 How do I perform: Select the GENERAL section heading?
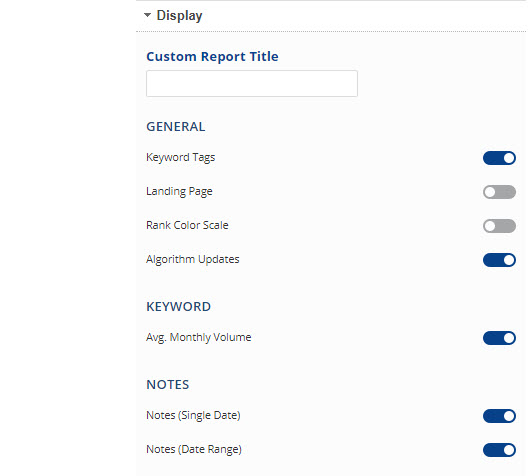pyautogui.click(x=175, y=127)
